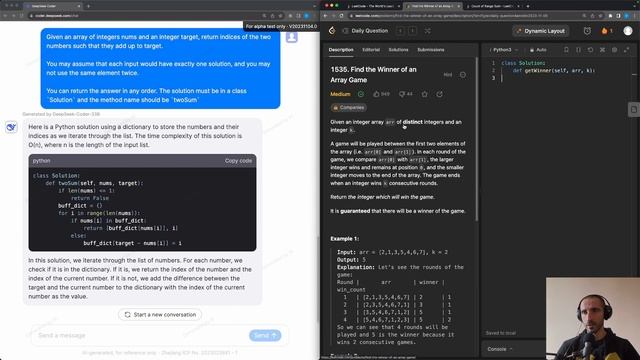Click the '1535. Find the Winner of an Array Game' title
This screenshot has width=640, height=360.
373,75
